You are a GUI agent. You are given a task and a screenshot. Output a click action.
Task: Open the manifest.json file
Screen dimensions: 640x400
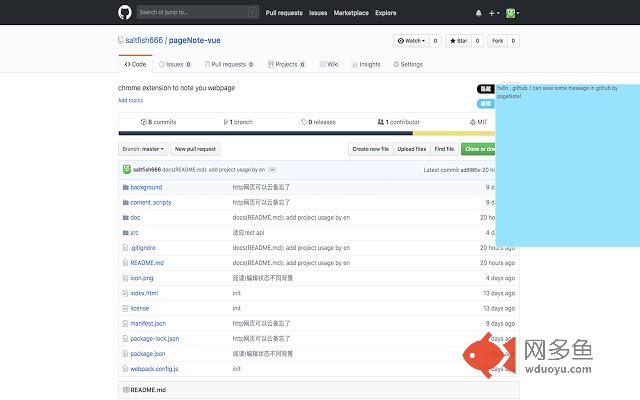[x=148, y=323]
